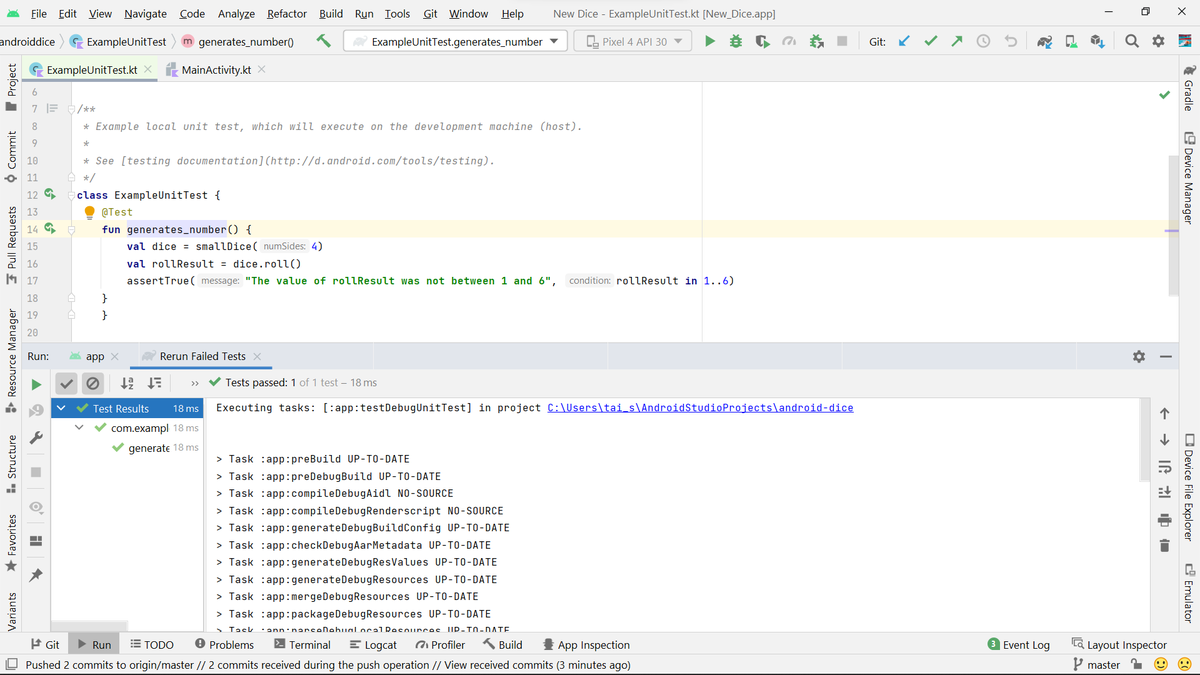Click run gutter icon beside class ExampleUnitTest
Image resolution: width=1200 pixels, height=675 pixels.
49,195
